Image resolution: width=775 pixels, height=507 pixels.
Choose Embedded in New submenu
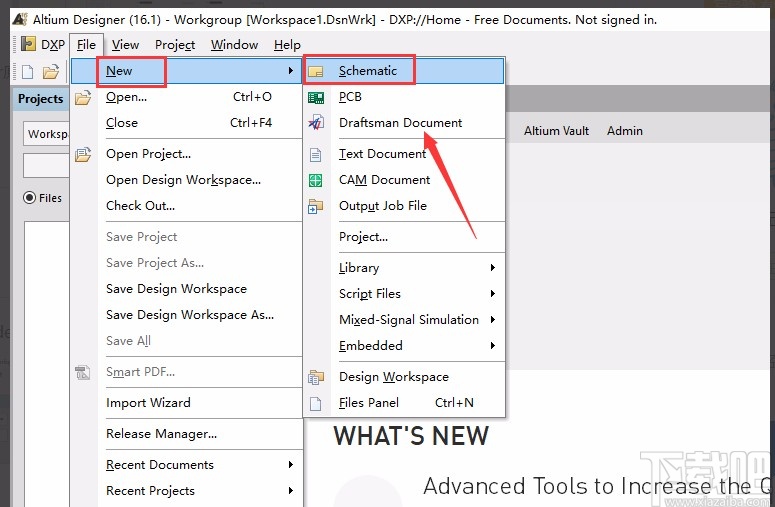point(404,345)
